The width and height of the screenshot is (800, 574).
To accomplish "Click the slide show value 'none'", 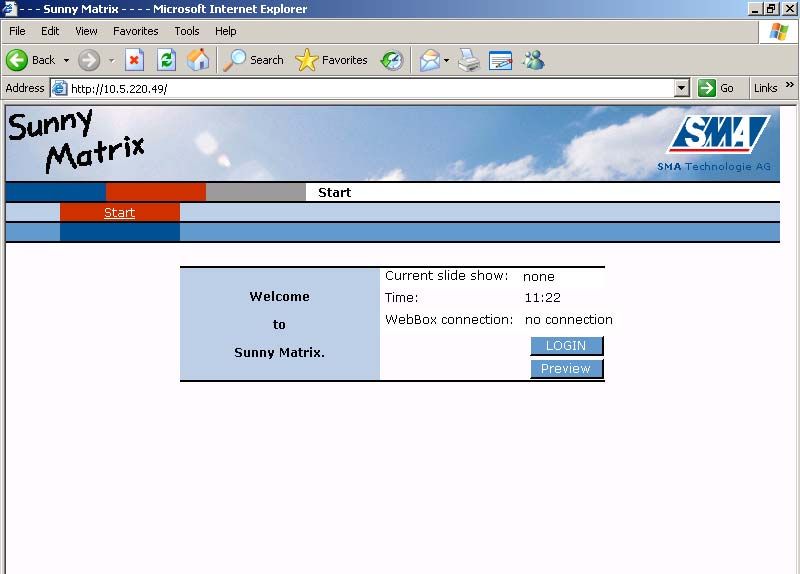I will [x=539, y=277].
